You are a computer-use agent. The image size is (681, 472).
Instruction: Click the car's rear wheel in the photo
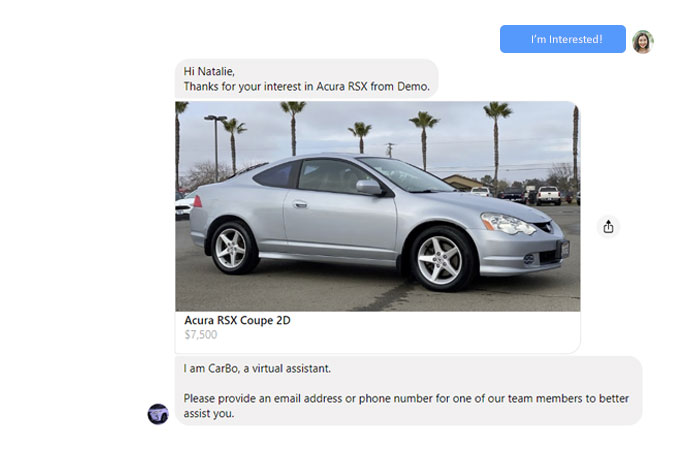pos(232,248)
